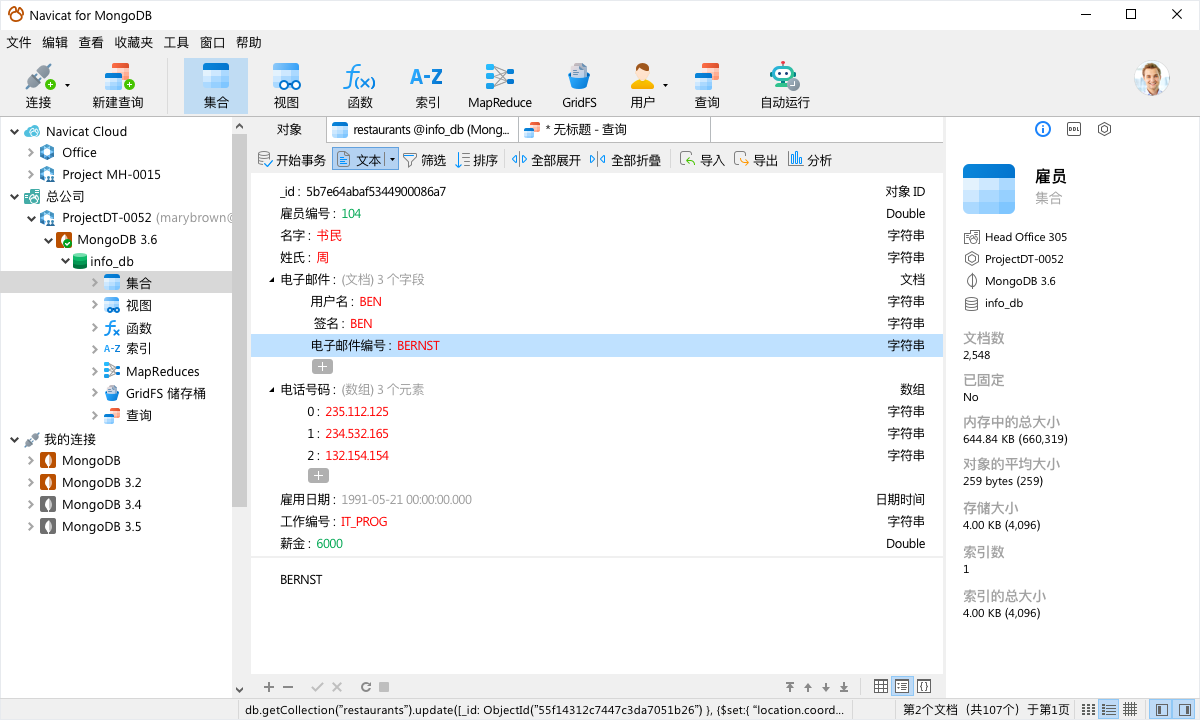Click the 排序 sort button

pos(477,160)
